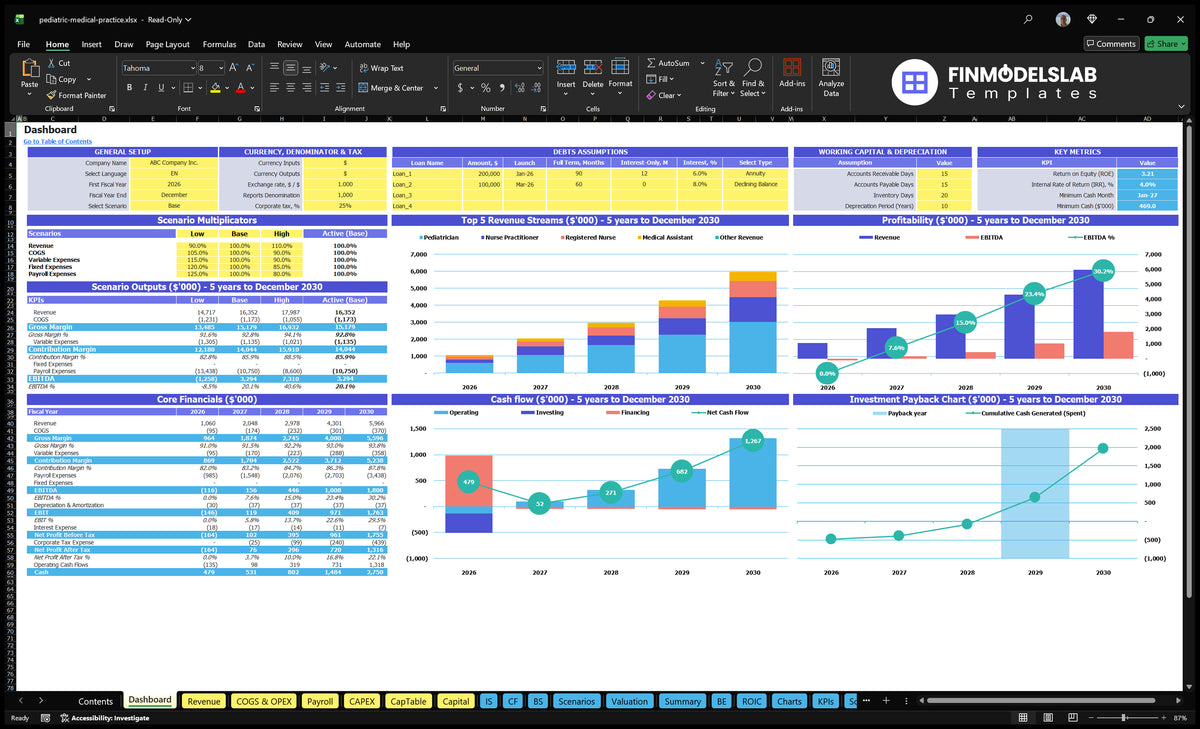
Task: Decrease the cell indent
Action: click(x=325, y=87)
